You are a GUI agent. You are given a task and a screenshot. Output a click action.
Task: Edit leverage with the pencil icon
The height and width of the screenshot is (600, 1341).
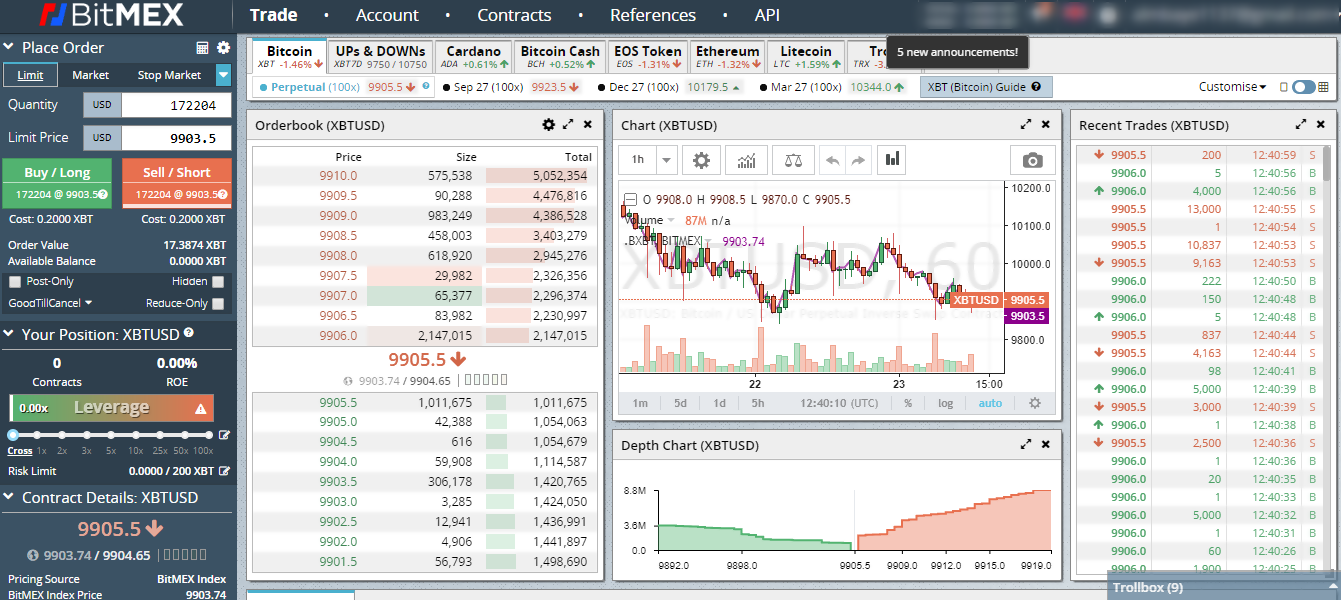click(224, 435)
